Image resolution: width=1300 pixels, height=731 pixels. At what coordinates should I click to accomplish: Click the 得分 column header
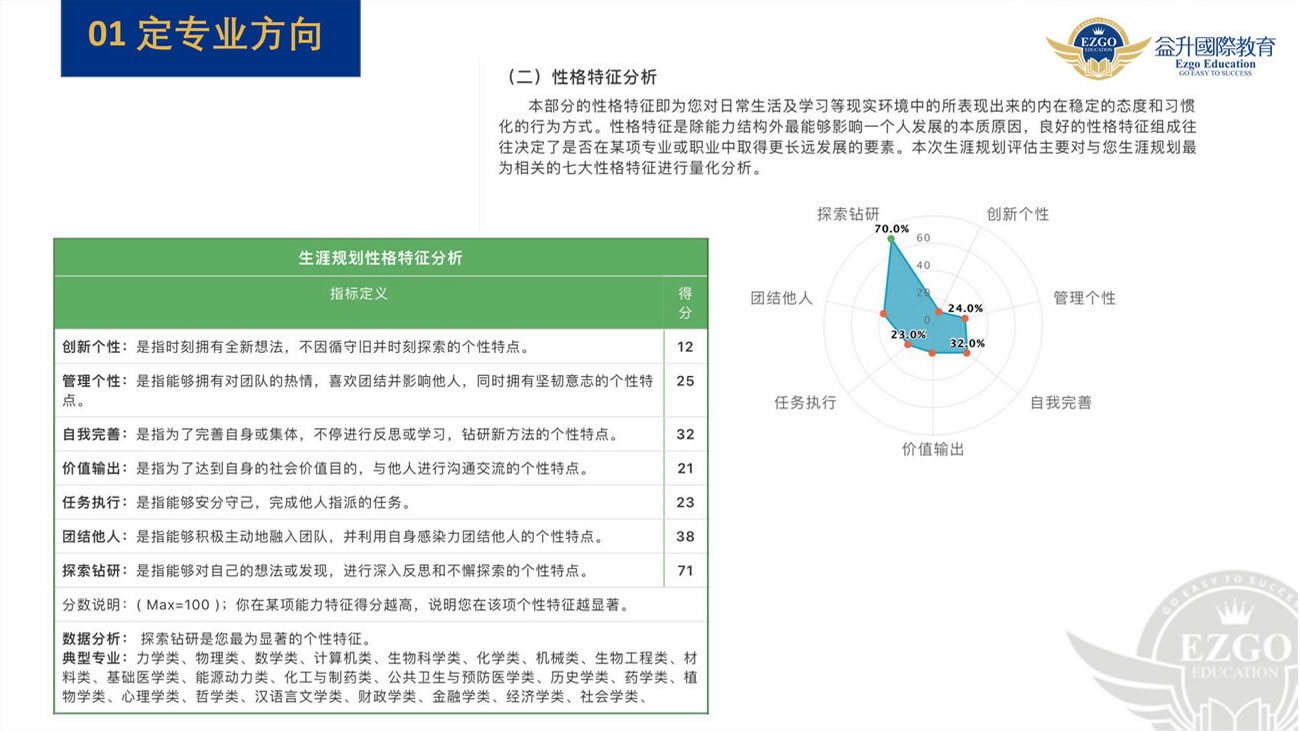[685, 302]
